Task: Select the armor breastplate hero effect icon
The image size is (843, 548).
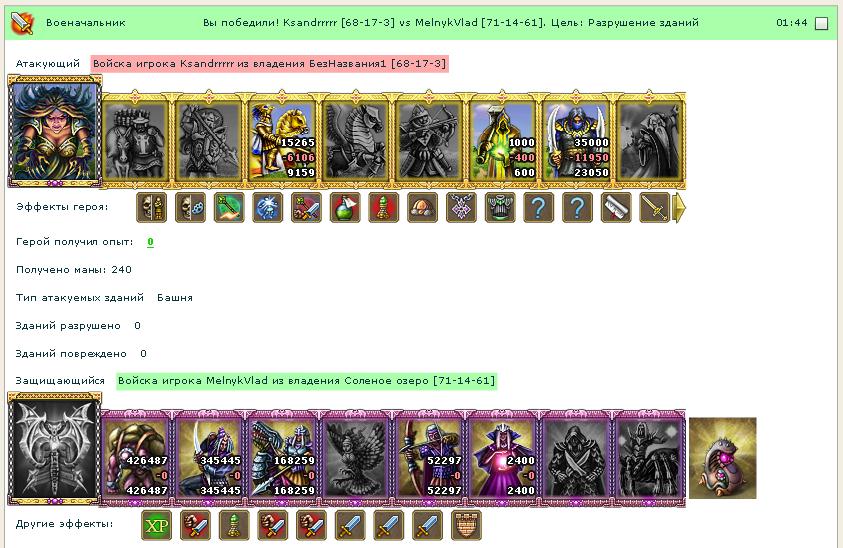Action: (499, 207)
